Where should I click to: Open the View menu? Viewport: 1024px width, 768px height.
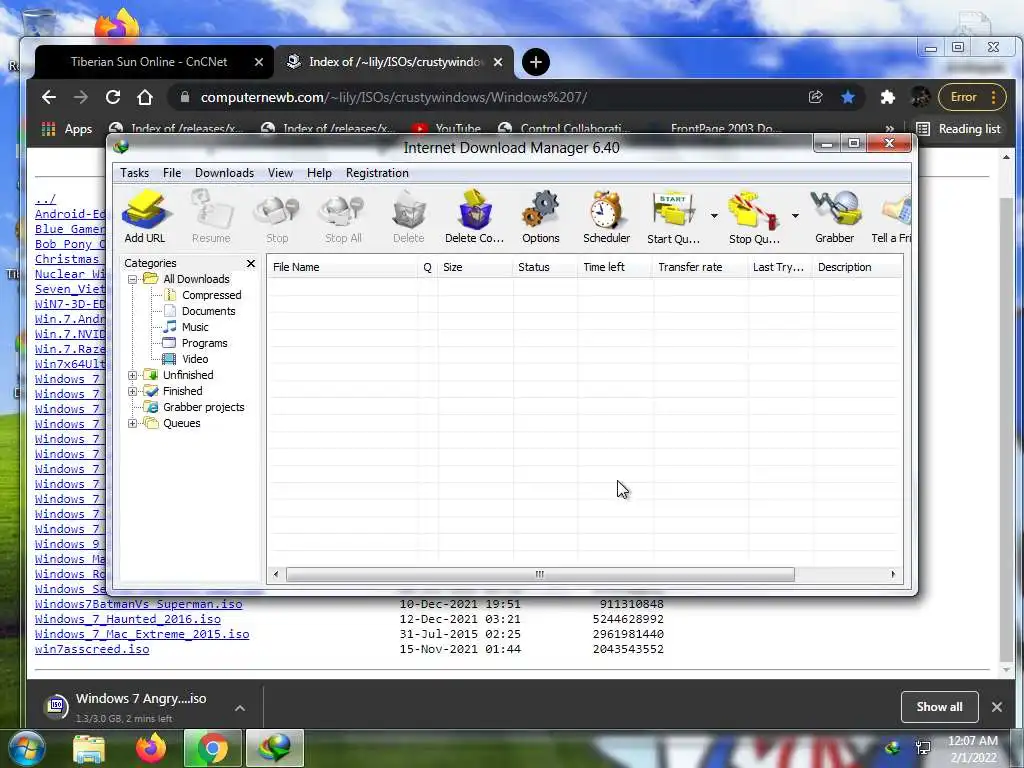coord(280,173)
